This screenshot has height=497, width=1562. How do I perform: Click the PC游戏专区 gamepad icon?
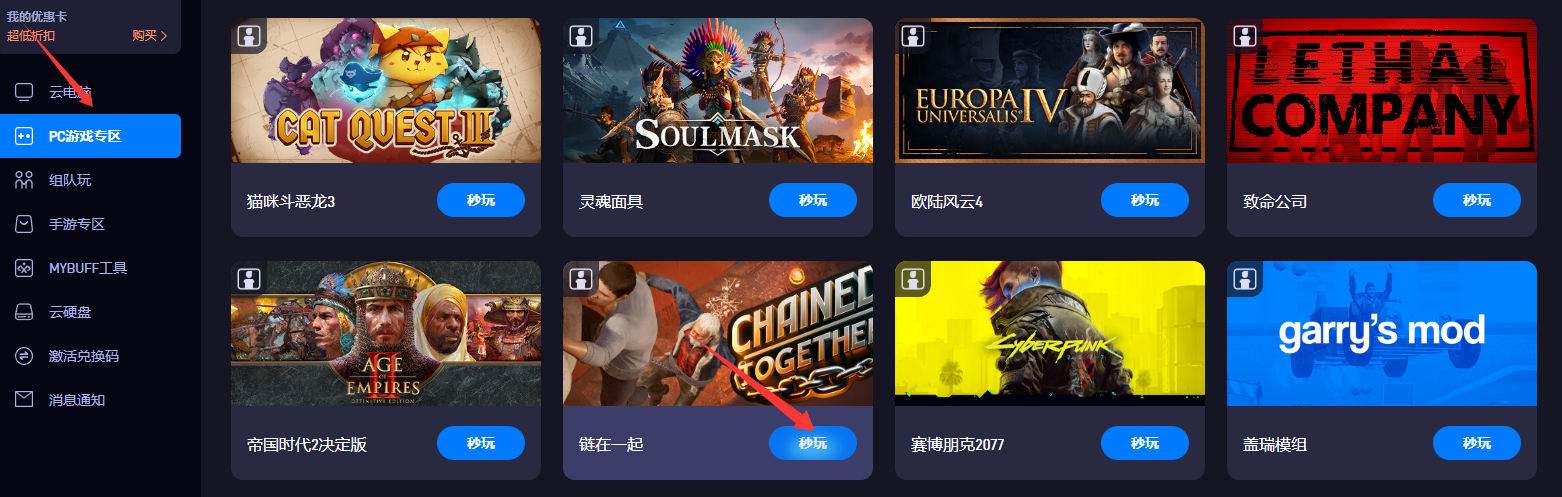(x=24, y=136)
